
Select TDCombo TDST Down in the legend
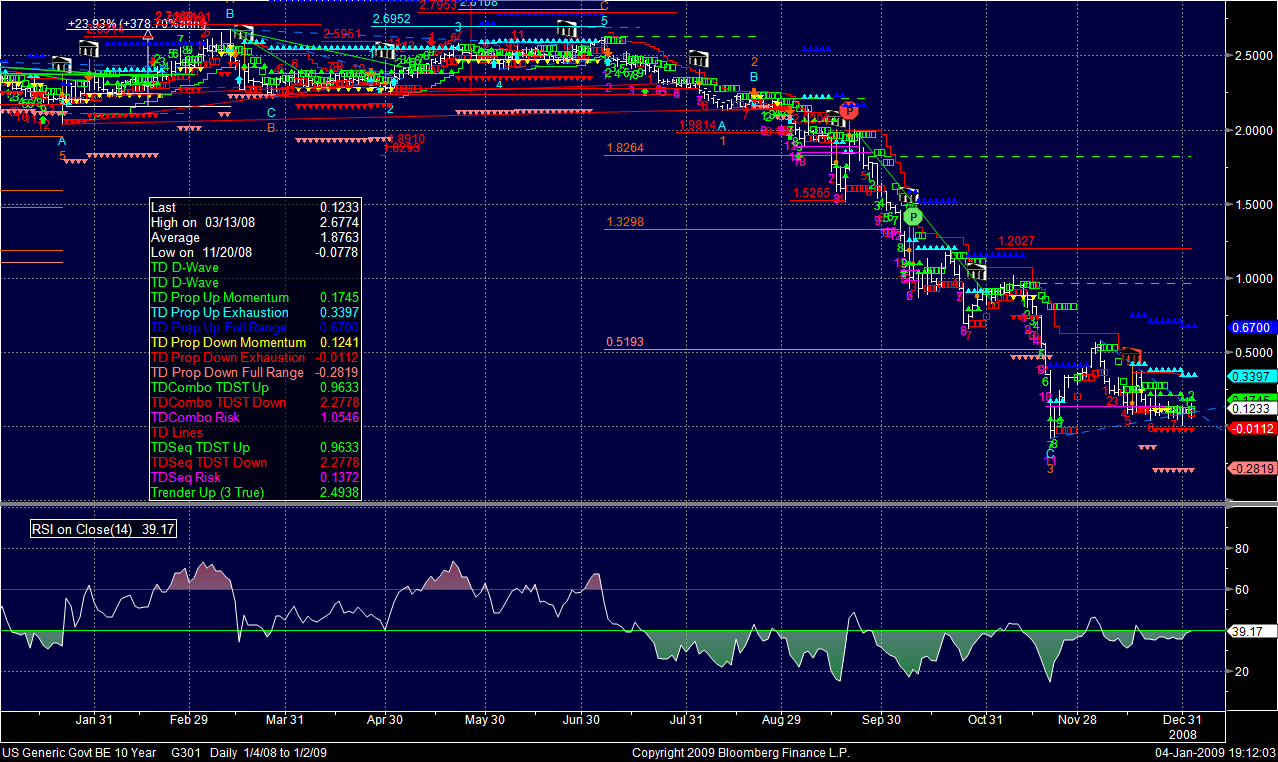click(x=254, y=402)
